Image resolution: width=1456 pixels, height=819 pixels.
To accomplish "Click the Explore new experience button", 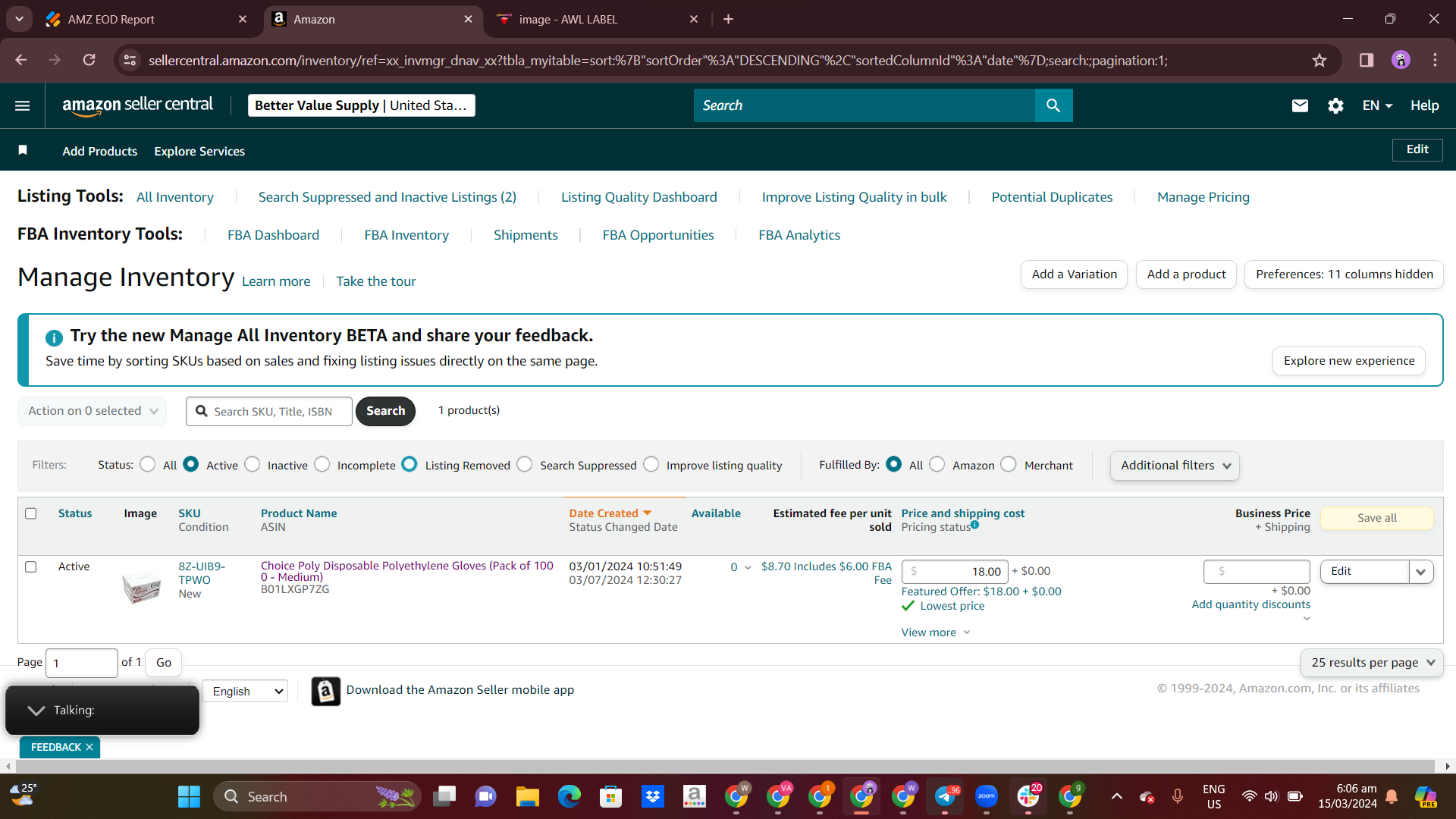I will click(x=1348, y=361).
